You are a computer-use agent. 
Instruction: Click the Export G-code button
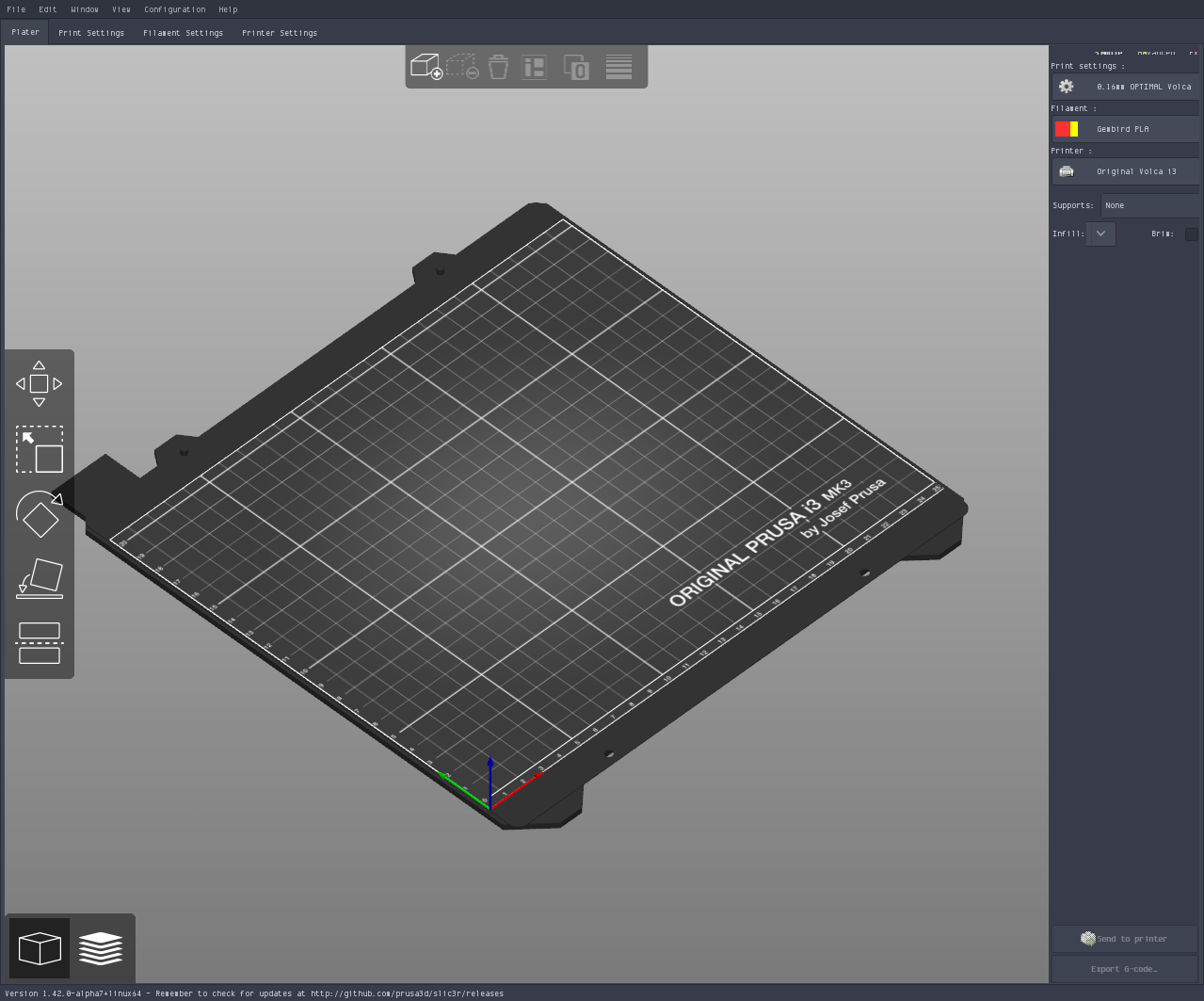point(1124,968)
